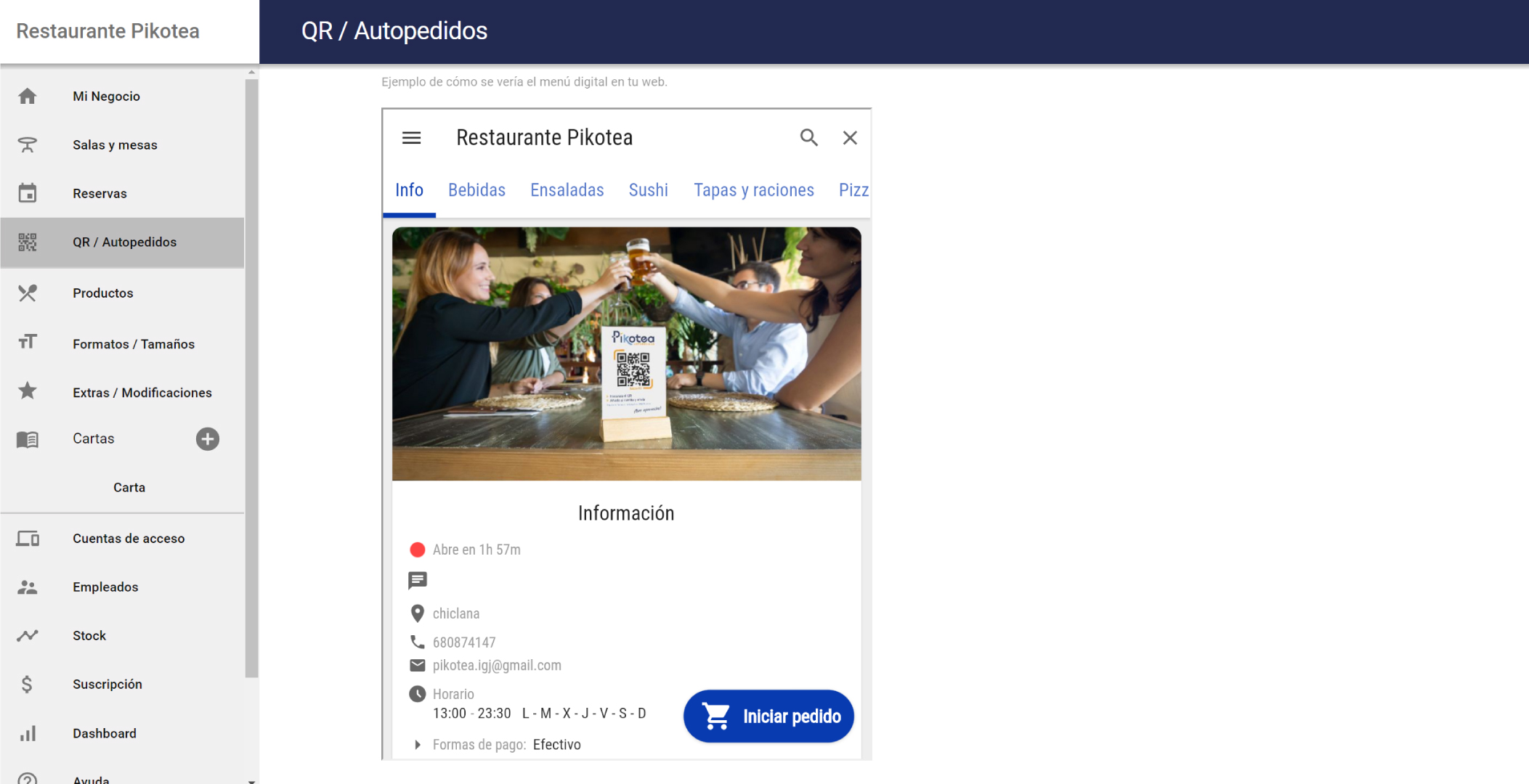Start order with Iniciar pedido button
The image size is (1529, 784).
tap(768, 716)
